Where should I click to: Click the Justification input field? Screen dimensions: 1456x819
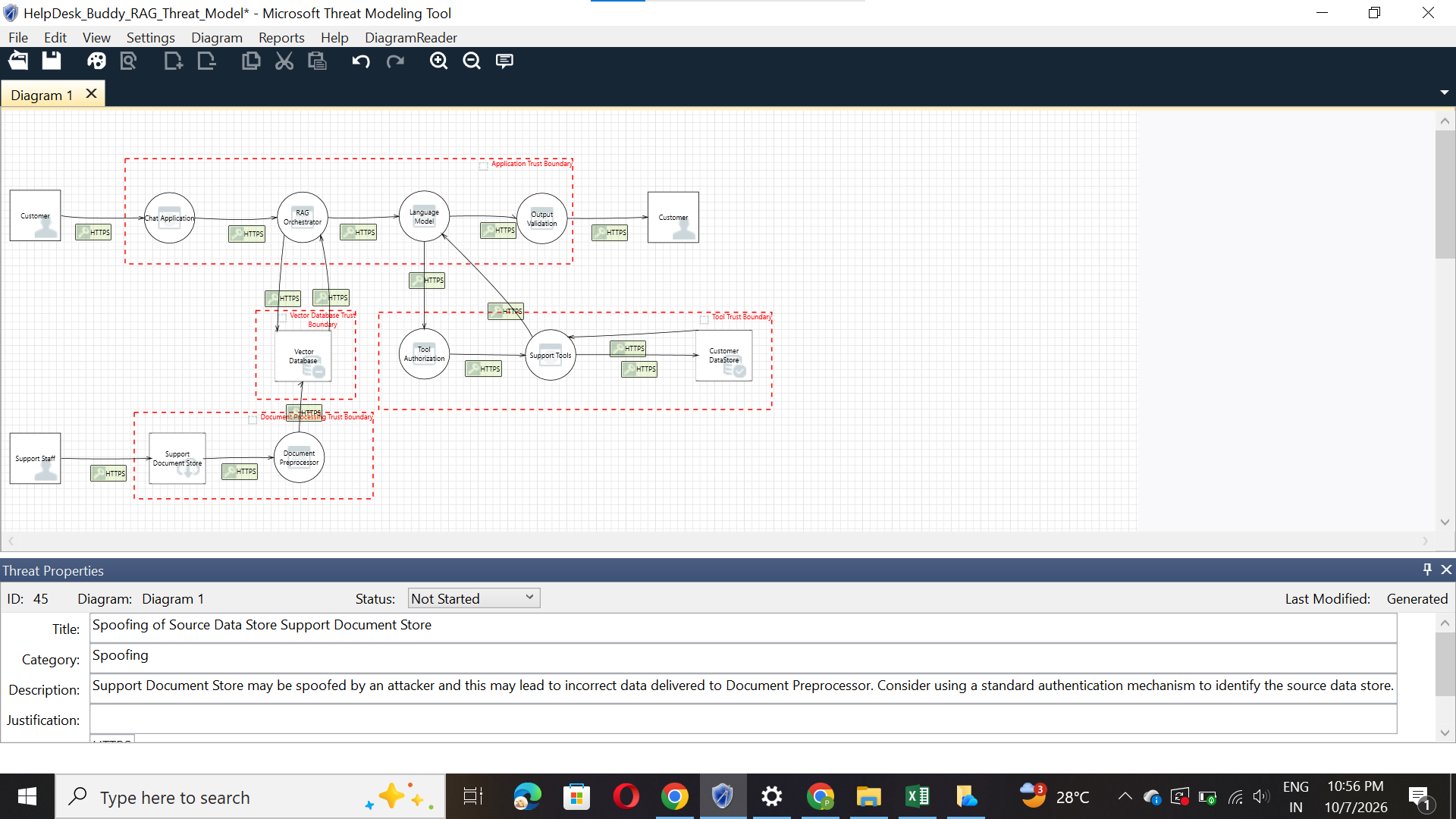pyautogui.click(x=743, y=719)
